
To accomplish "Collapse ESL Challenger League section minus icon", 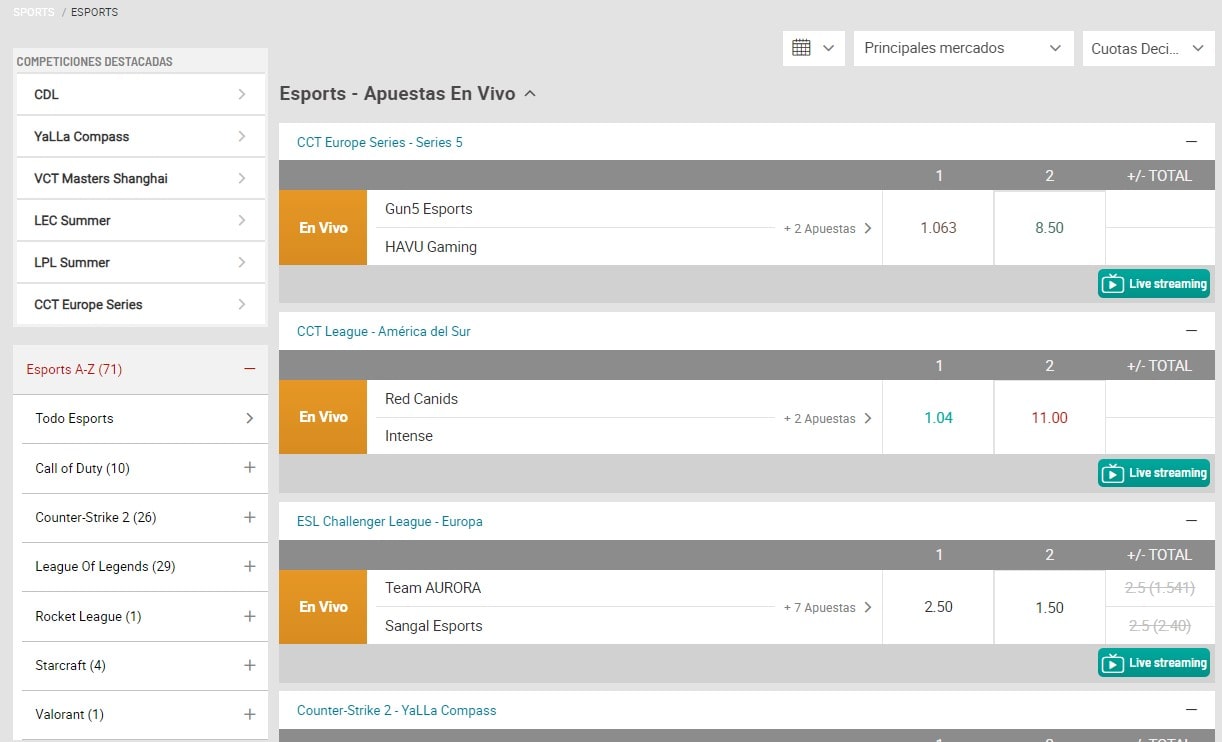I will (x=1191, y=521).
